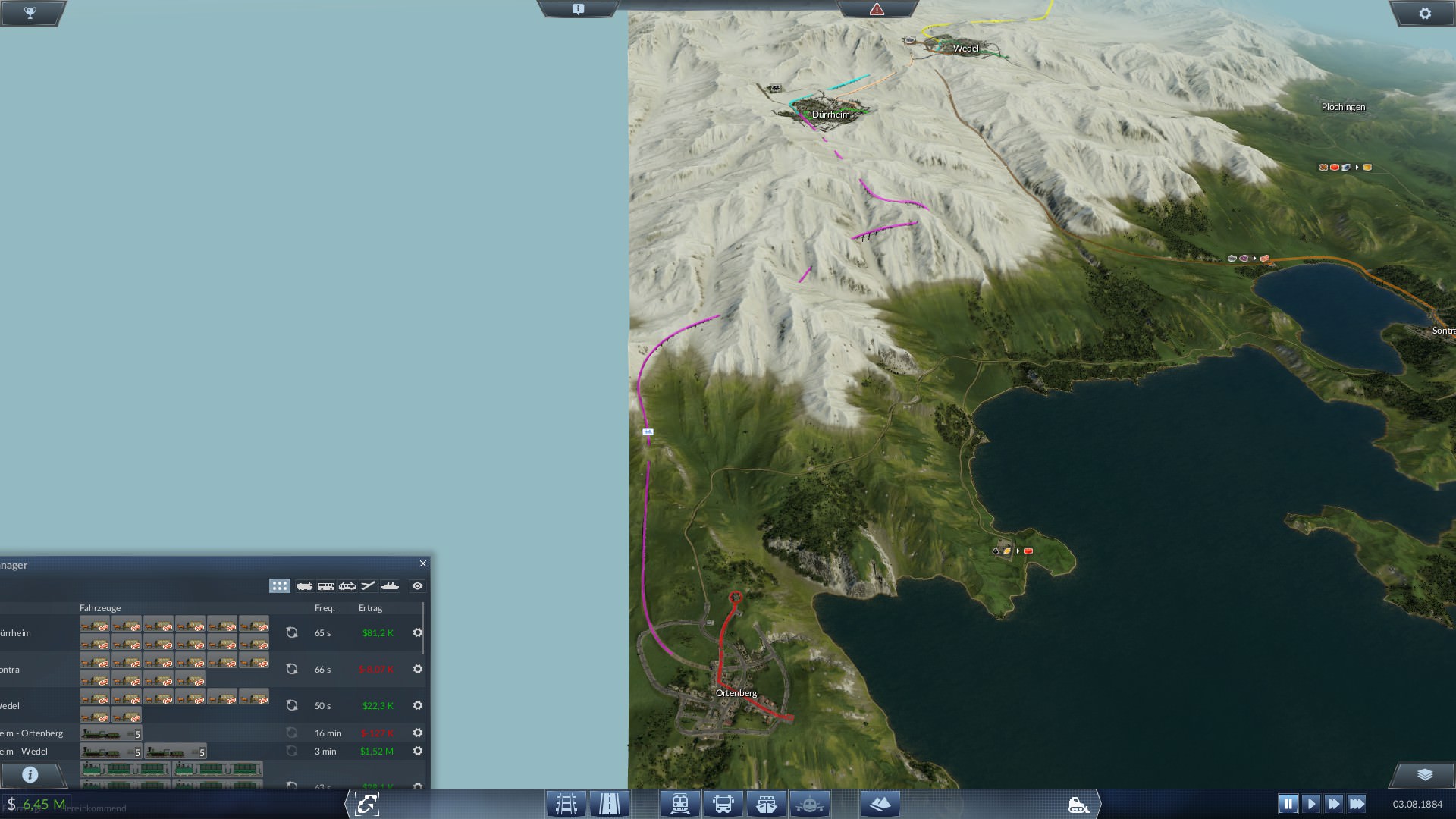Open the info button at bottom left
The height and width of the screenshot is (819, 1456).
coord(30,774)
